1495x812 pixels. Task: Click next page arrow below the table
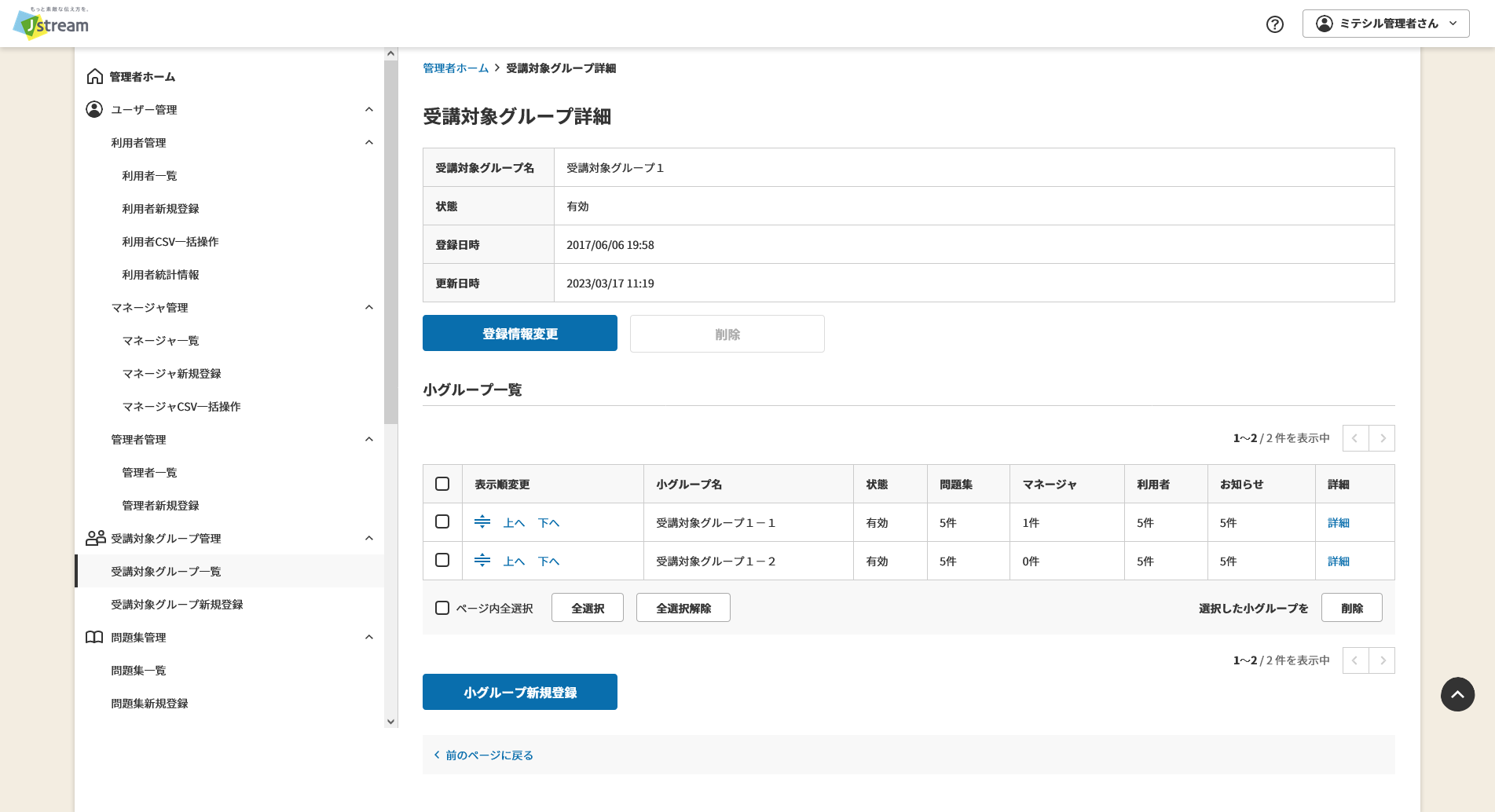click(1382, 660)
